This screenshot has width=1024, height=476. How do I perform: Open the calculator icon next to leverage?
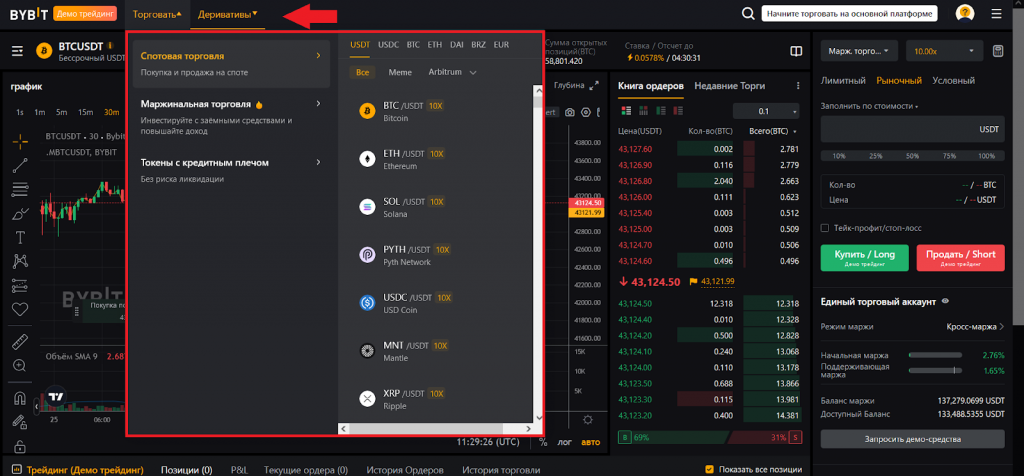[x=997, y=51]
